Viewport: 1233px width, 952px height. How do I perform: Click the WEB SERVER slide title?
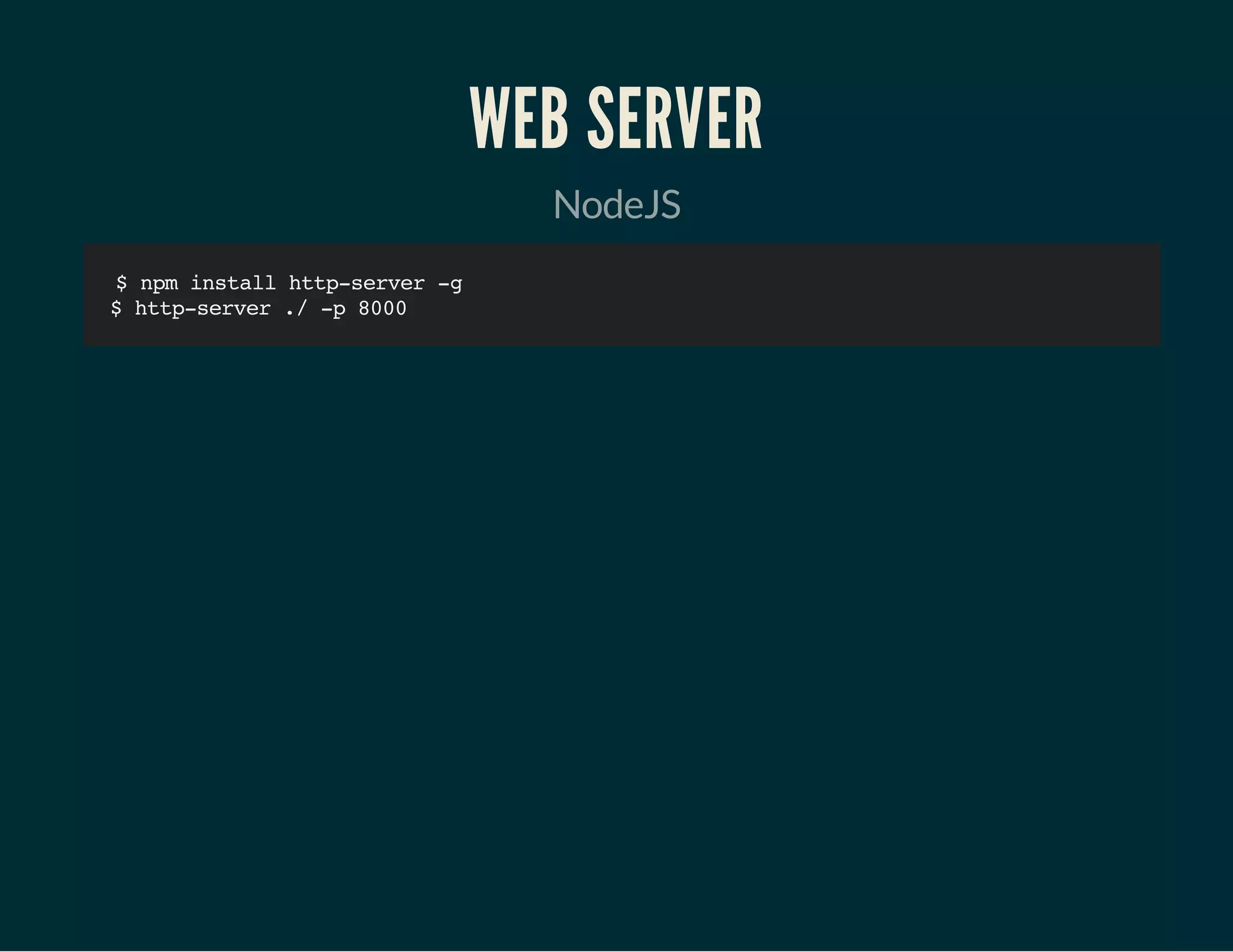point(616,118)
